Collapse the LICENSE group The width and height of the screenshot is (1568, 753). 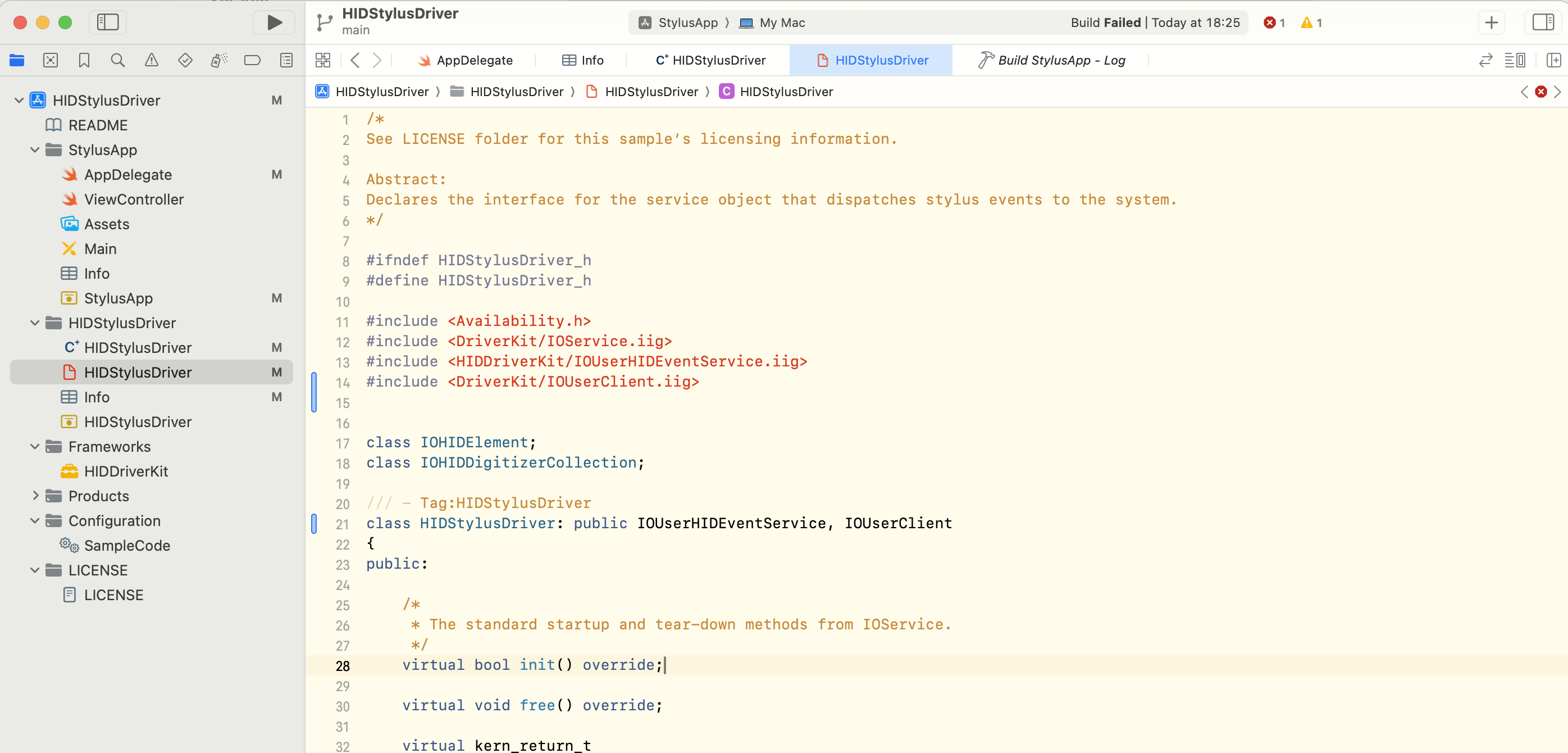coord(35,570)
